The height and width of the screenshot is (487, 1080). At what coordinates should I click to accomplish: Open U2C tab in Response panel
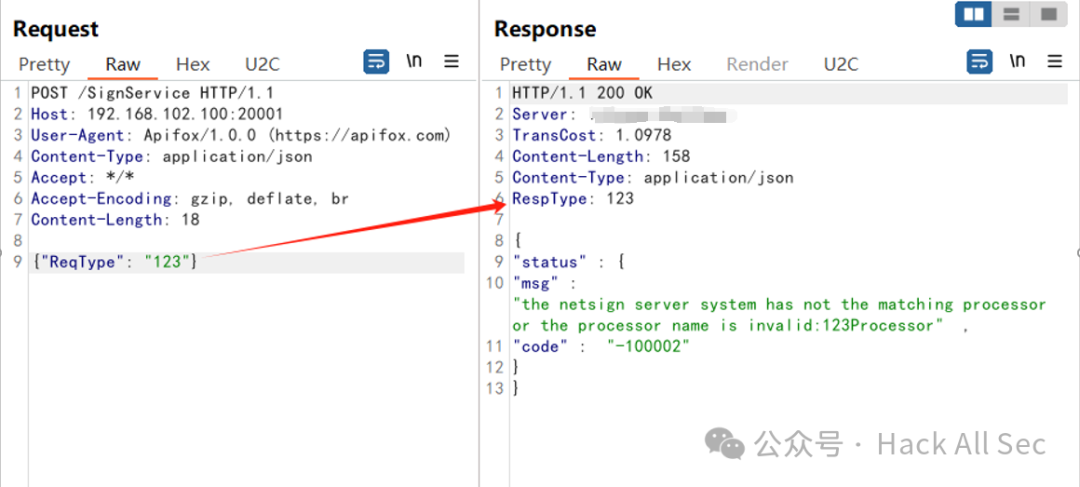click(x=841, y=65)
